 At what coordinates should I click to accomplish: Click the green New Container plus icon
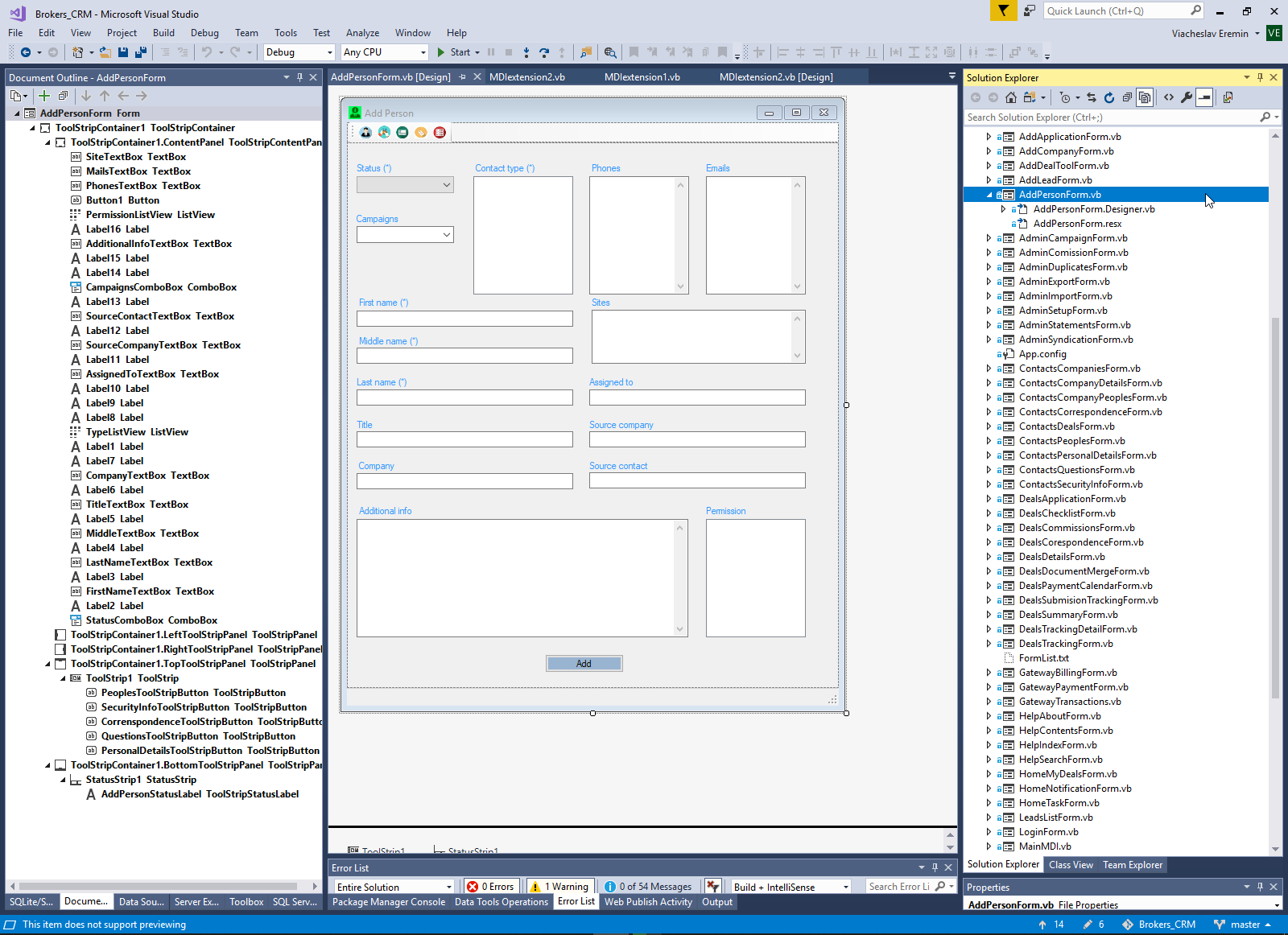point(44,96)
